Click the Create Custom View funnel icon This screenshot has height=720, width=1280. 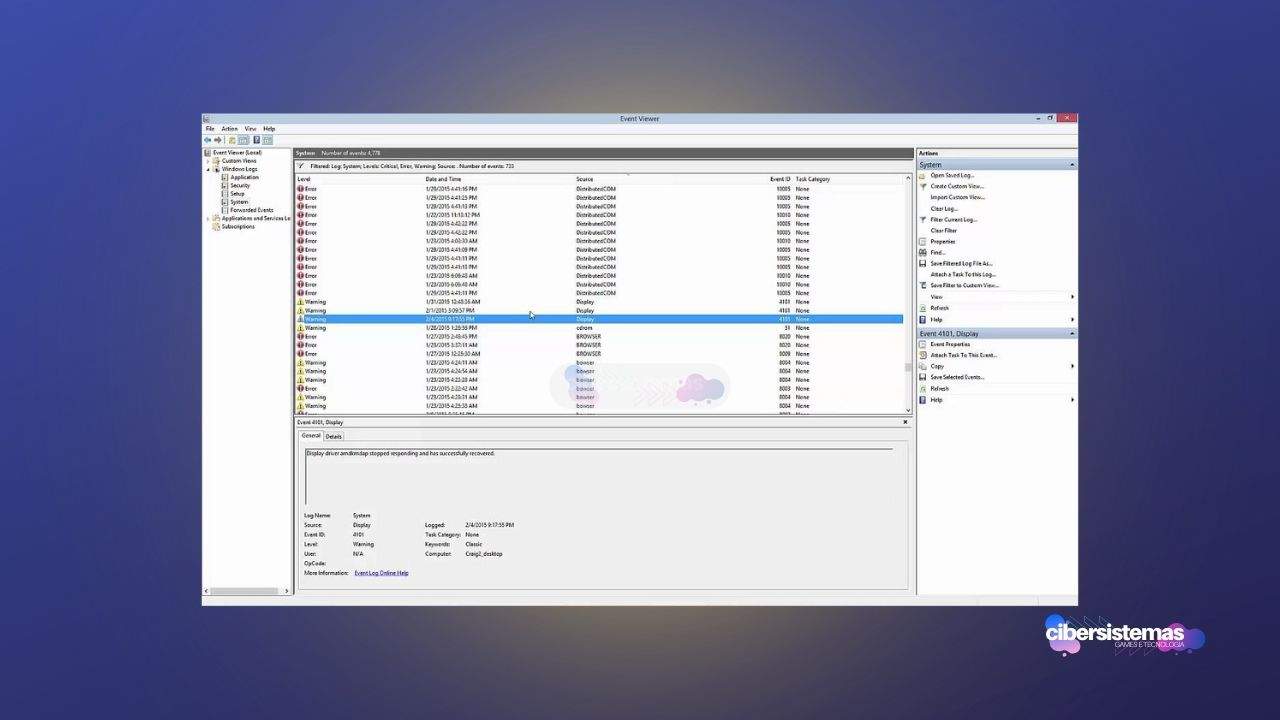pos(923,186)
